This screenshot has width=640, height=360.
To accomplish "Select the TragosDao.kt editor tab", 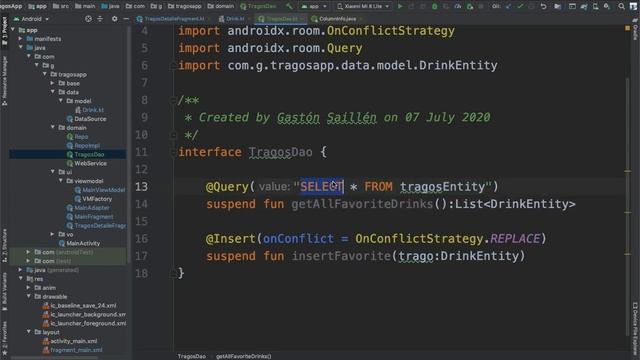I will point(281,19).
